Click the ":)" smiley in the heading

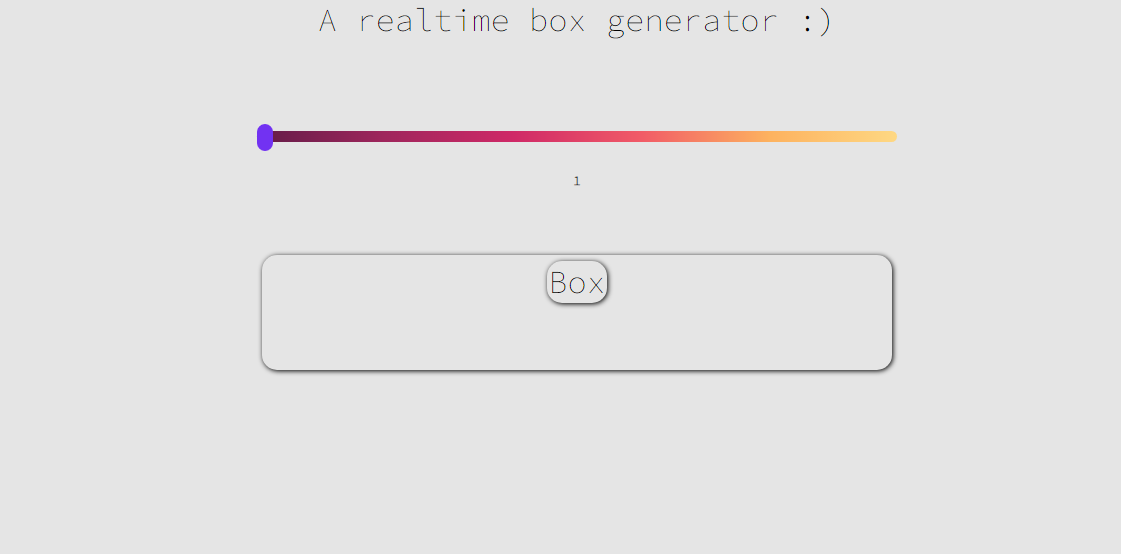(x=816, y=22)
